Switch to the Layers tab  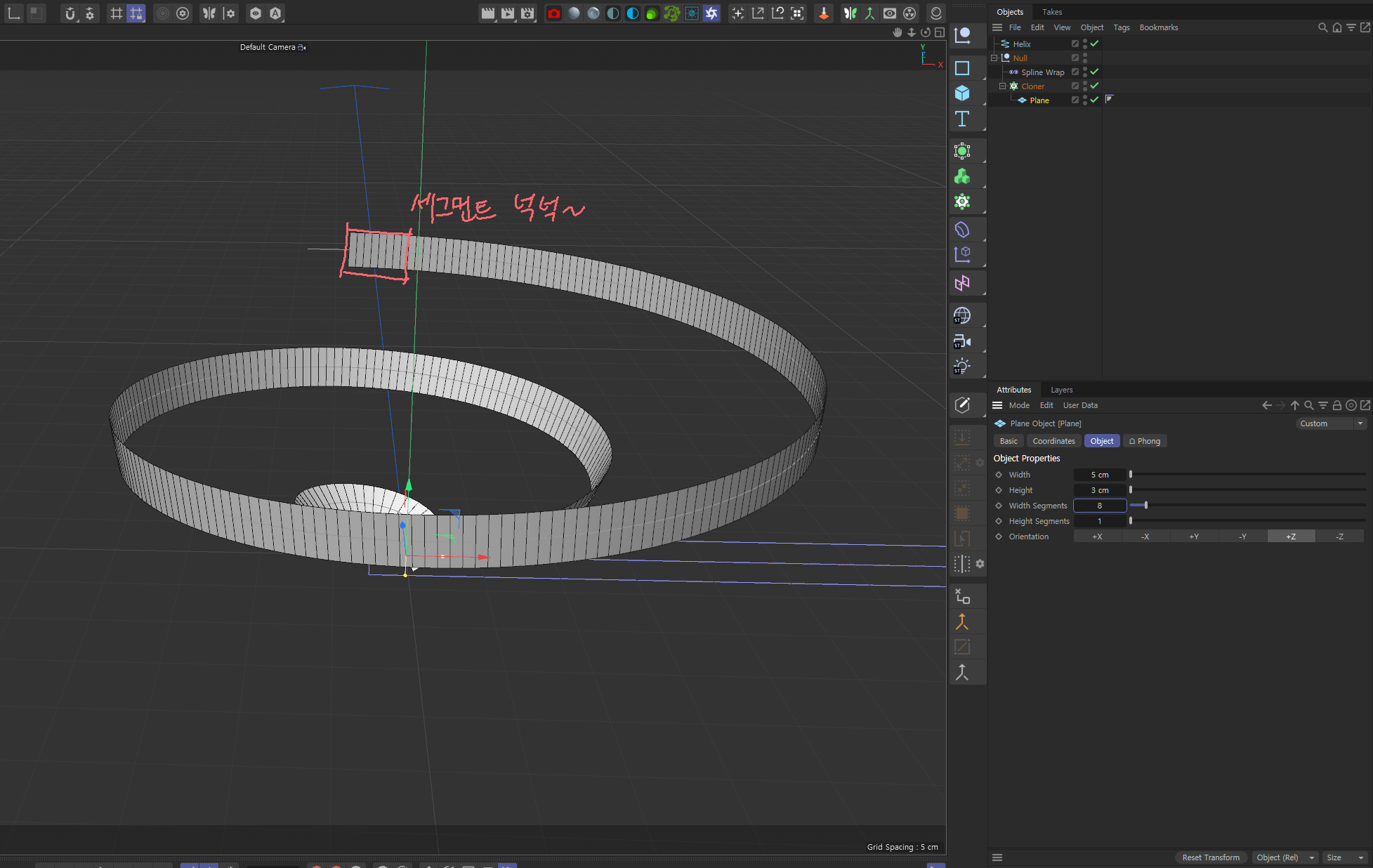tap(1061, 390)
